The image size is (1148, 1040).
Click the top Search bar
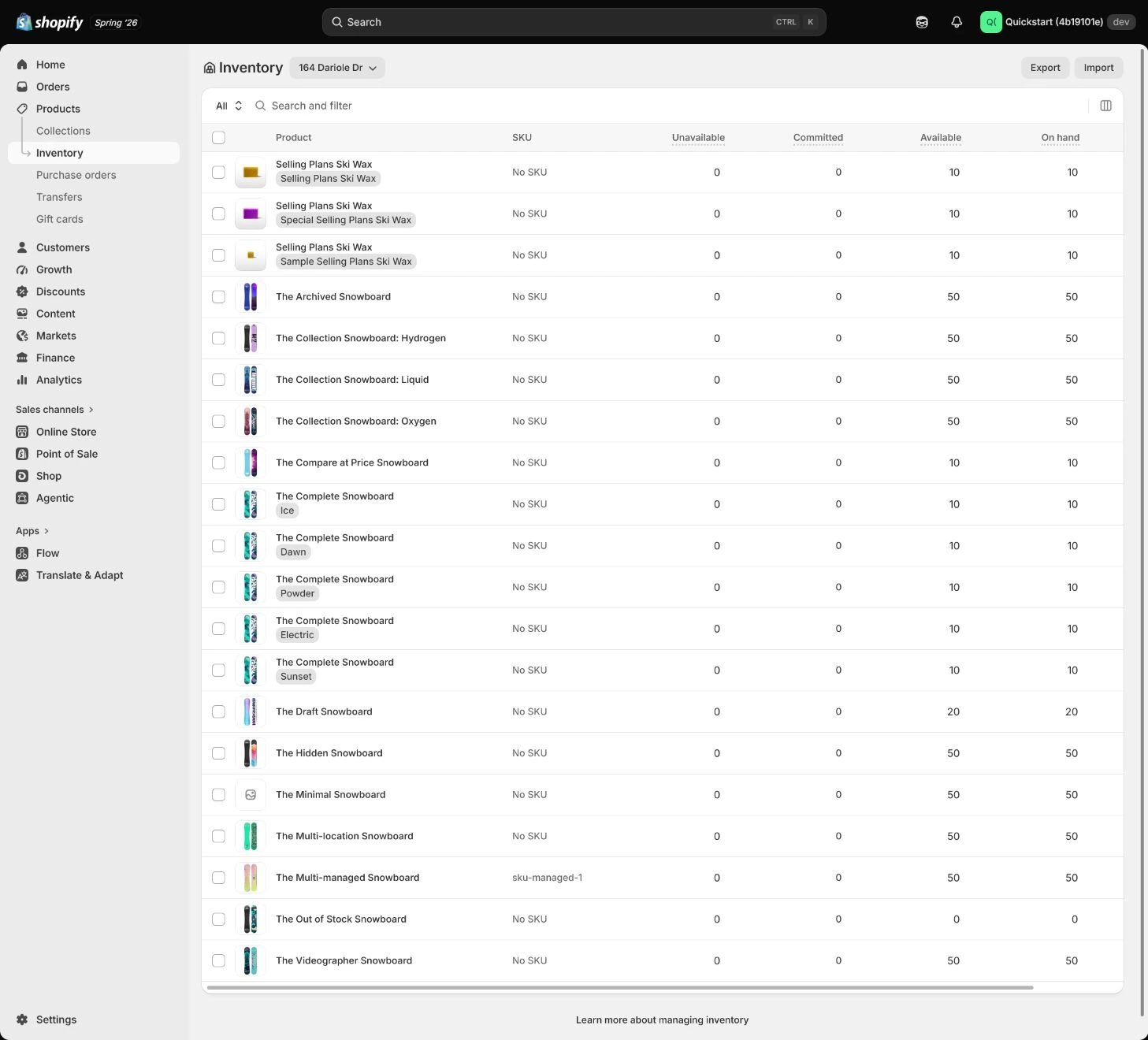[574, 22]
